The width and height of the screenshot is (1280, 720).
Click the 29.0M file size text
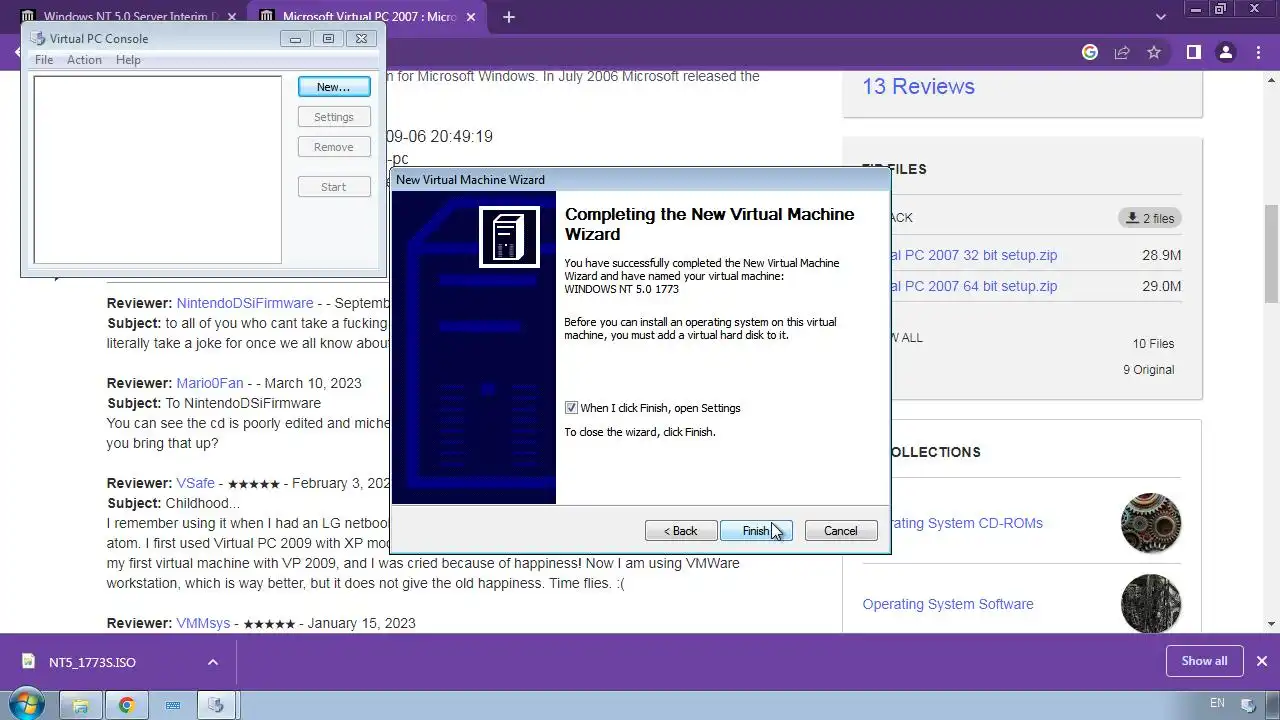pos(1162,286)
